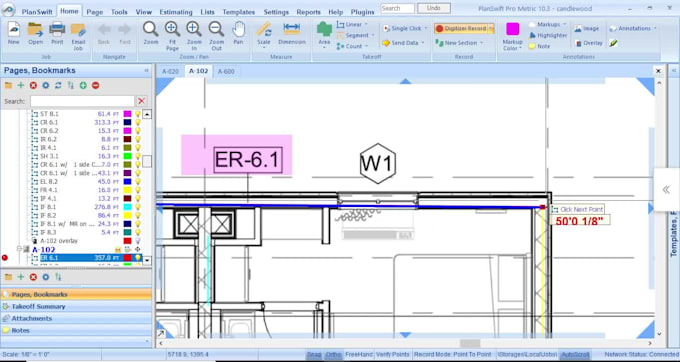Click the green plus add icon in Pages toolbar
The image size is (680, 362).
(20, 85)
